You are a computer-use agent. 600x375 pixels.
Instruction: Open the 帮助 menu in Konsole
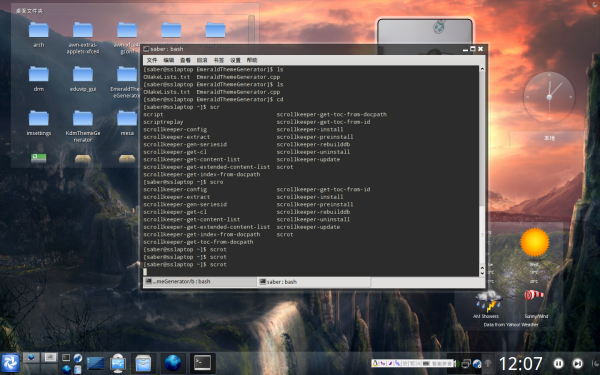[252, 60]
